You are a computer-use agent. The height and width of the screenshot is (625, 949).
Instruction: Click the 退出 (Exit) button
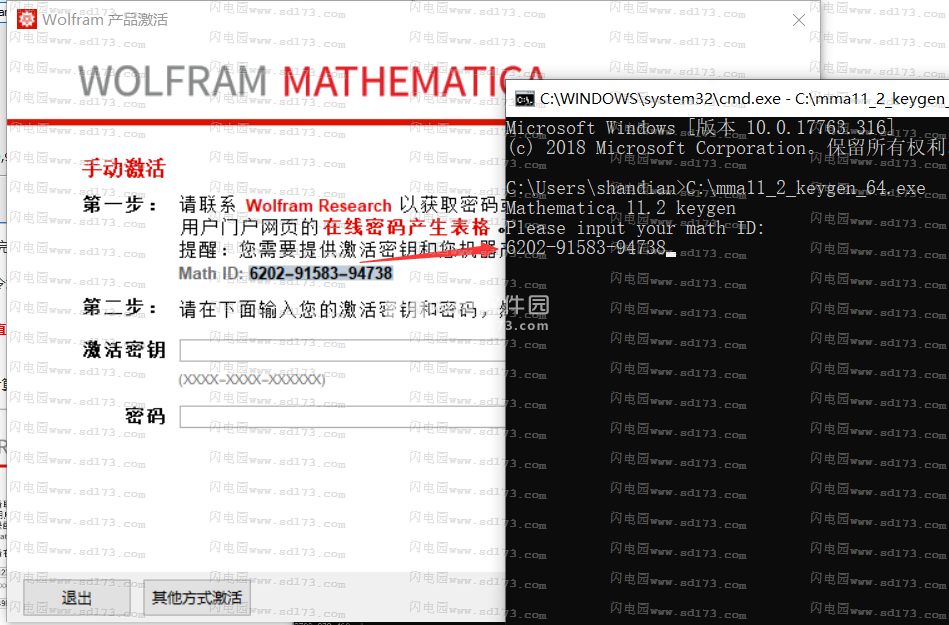77,598
